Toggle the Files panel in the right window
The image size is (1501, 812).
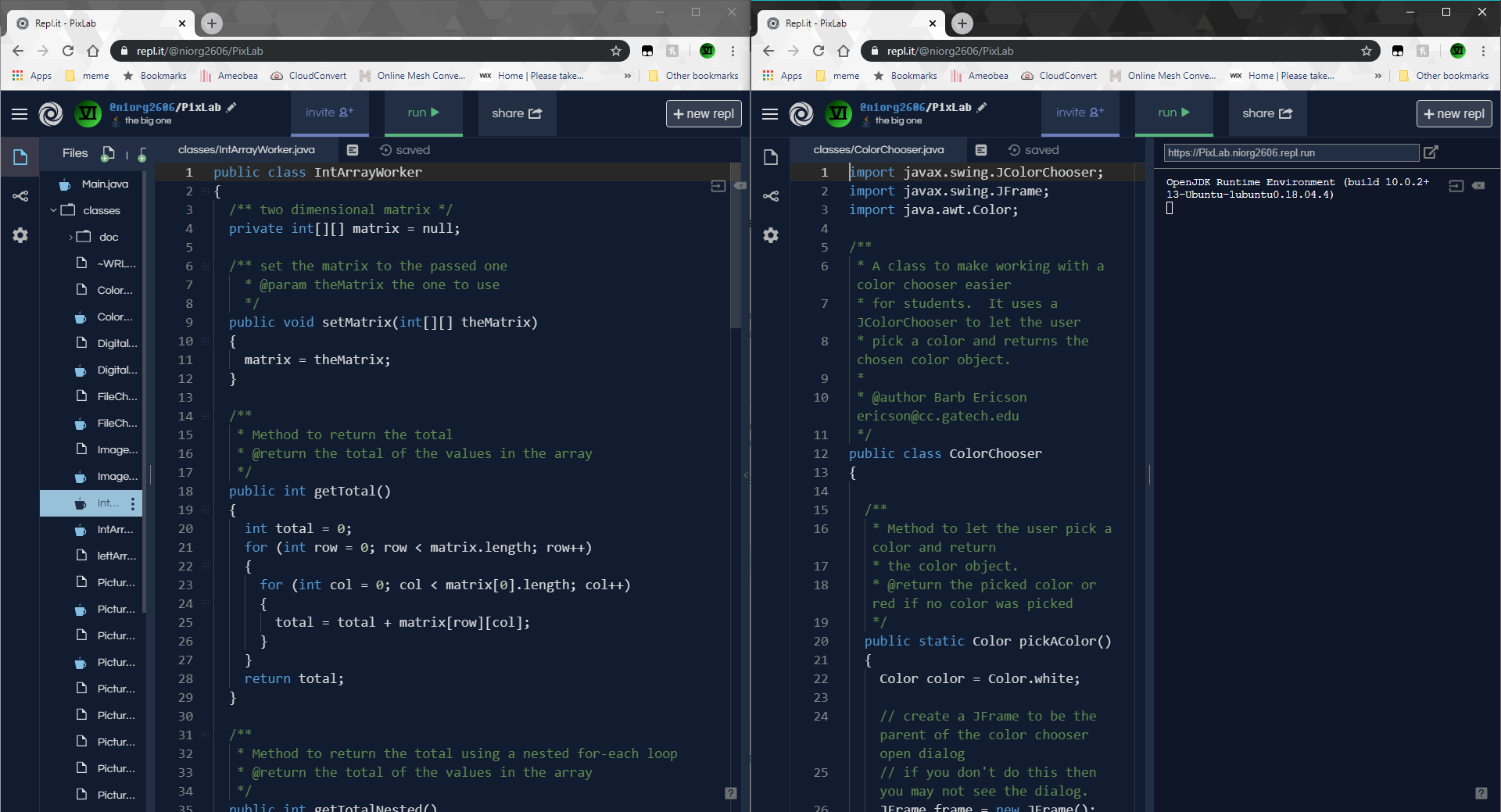(771, 157)
